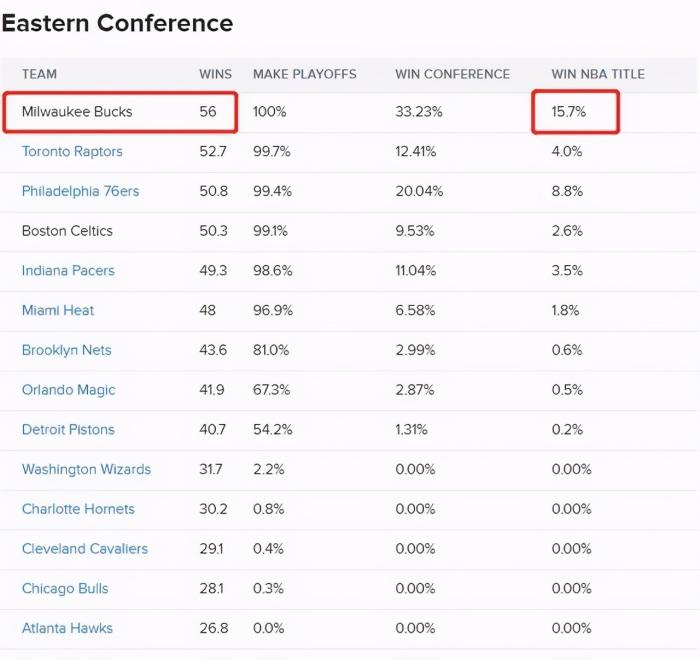Click the Milwaukee Bucks team name
The image size is (700, 660).
tap(77, 112)
